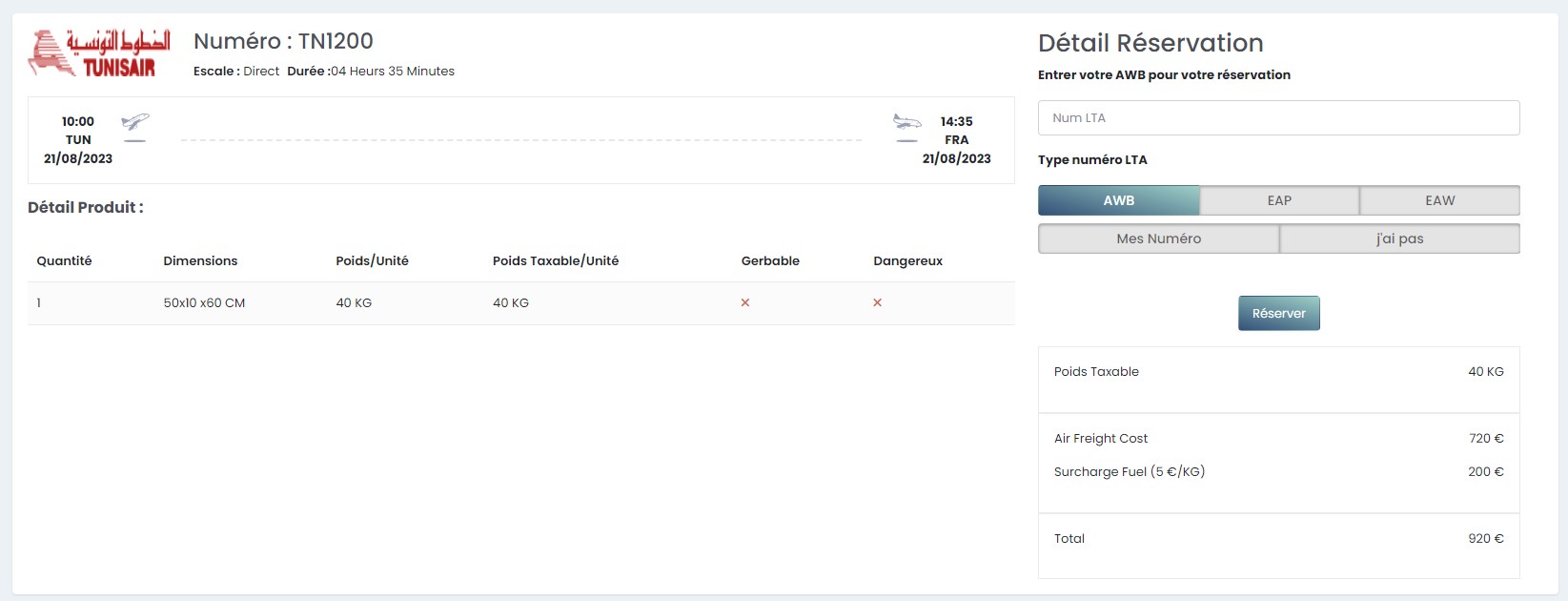The height and width of the screenshot is (601, 1568).
Task: Select the AWB LTA type
Action: [1118, 200]
